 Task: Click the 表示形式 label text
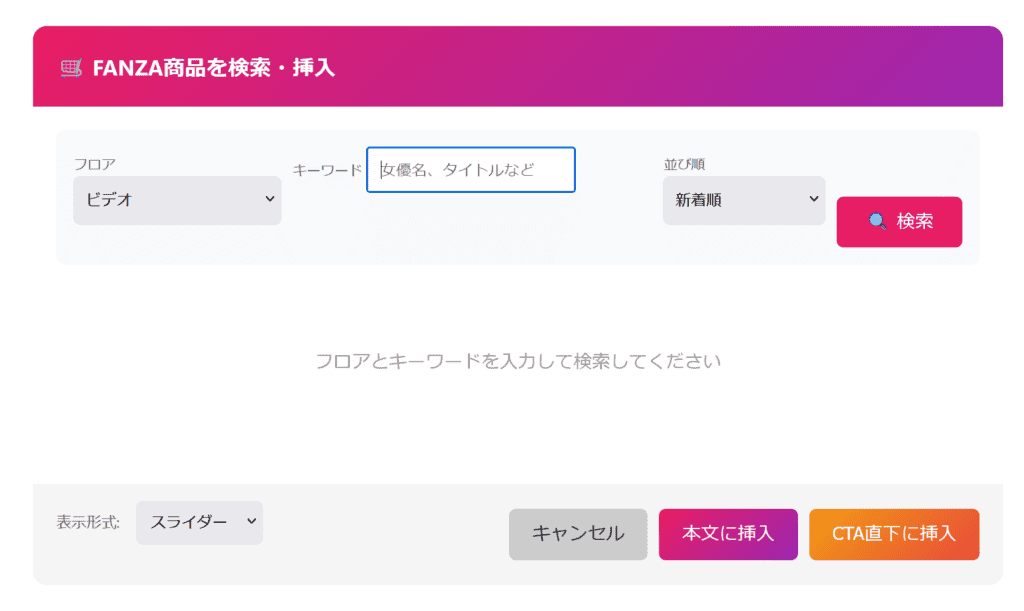click(88, 522)
